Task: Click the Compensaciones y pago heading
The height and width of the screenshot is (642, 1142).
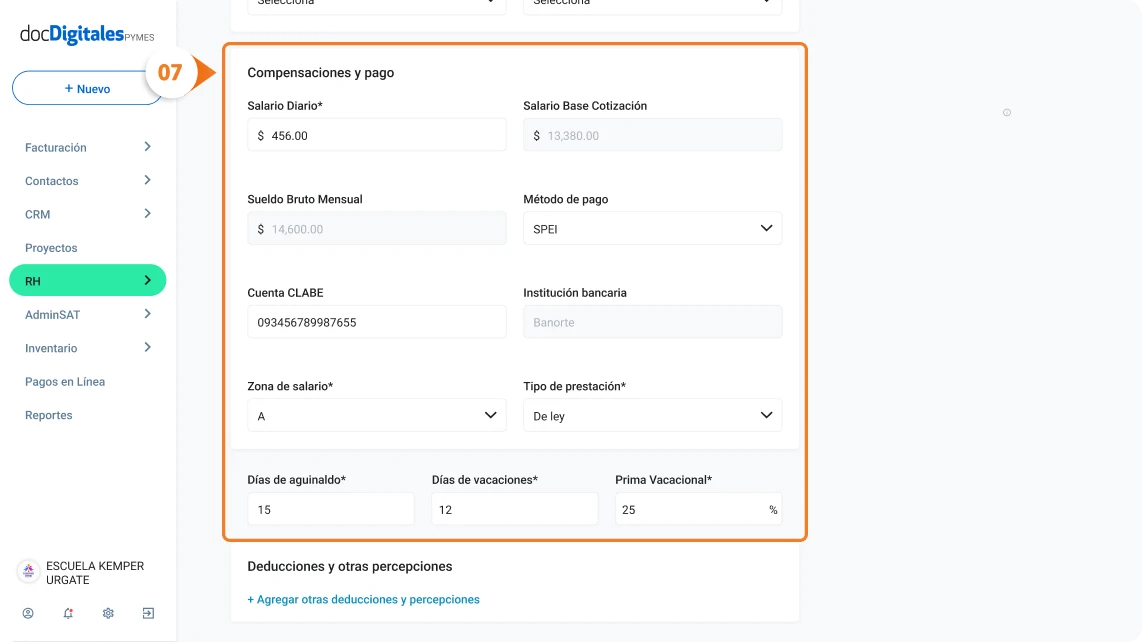Action: tap(320, 72)
